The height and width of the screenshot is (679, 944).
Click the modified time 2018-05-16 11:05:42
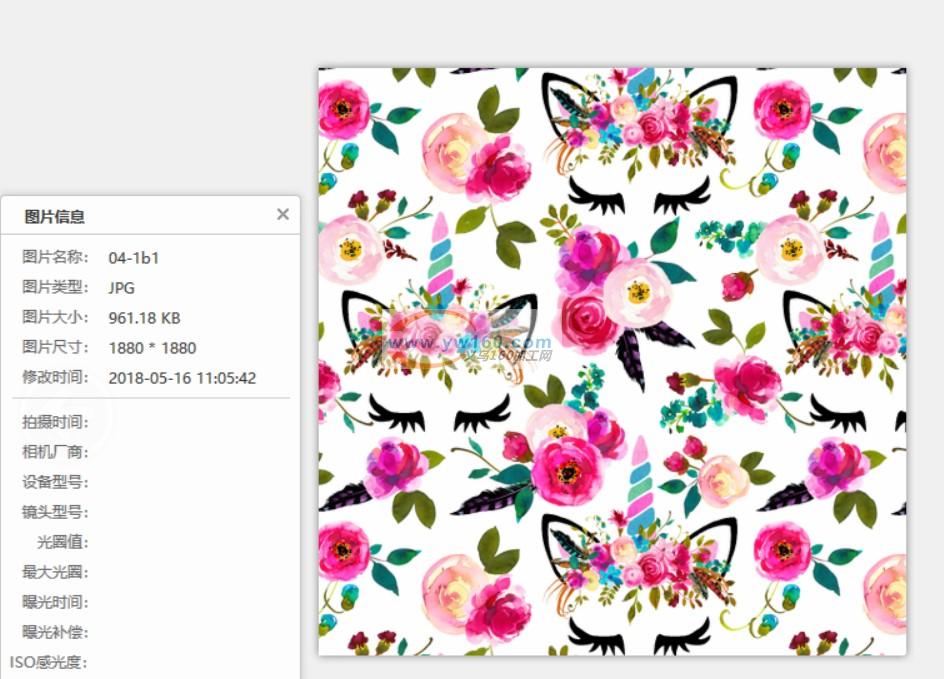tap(182, 378)
